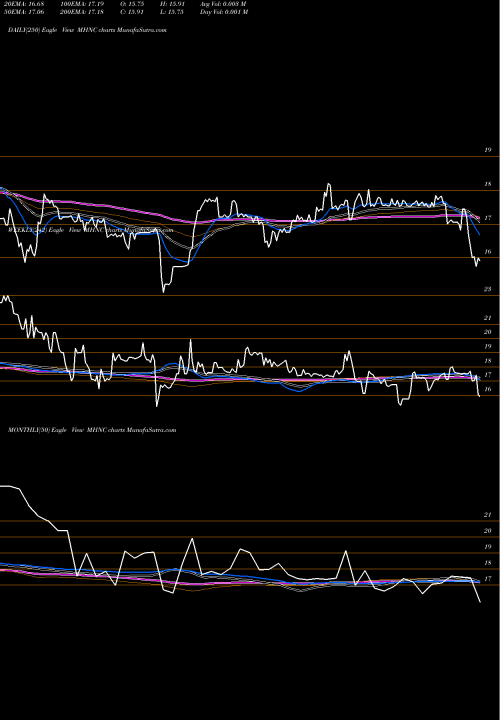Click the MONTHLY(50) Eagle View chart title
The width and height of the screenshot is (500, 720).
[x=92, y=430]
